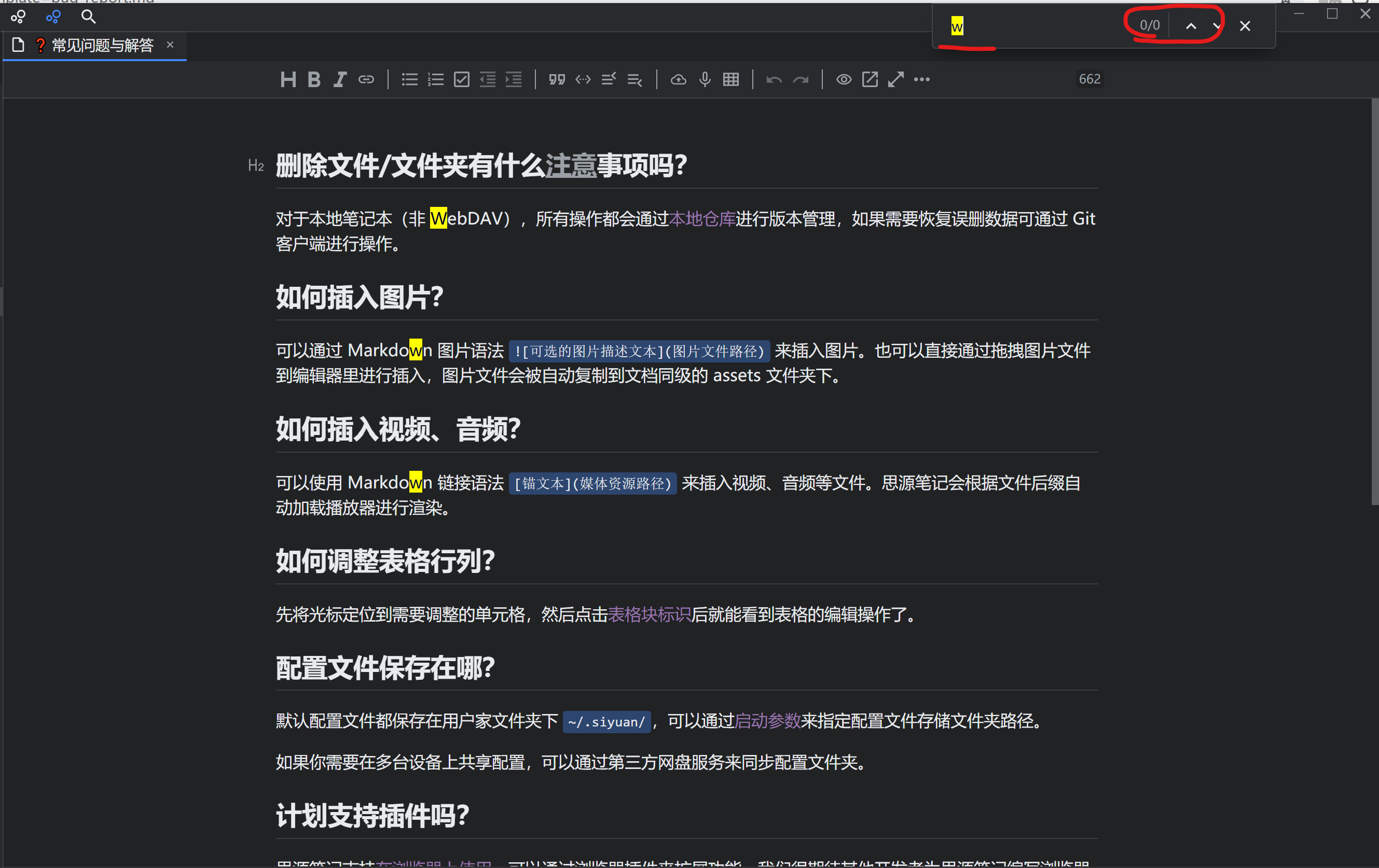Open the 注意 link in the heading
This screenshot has height=868, width=1379.
tap(571, 166)
